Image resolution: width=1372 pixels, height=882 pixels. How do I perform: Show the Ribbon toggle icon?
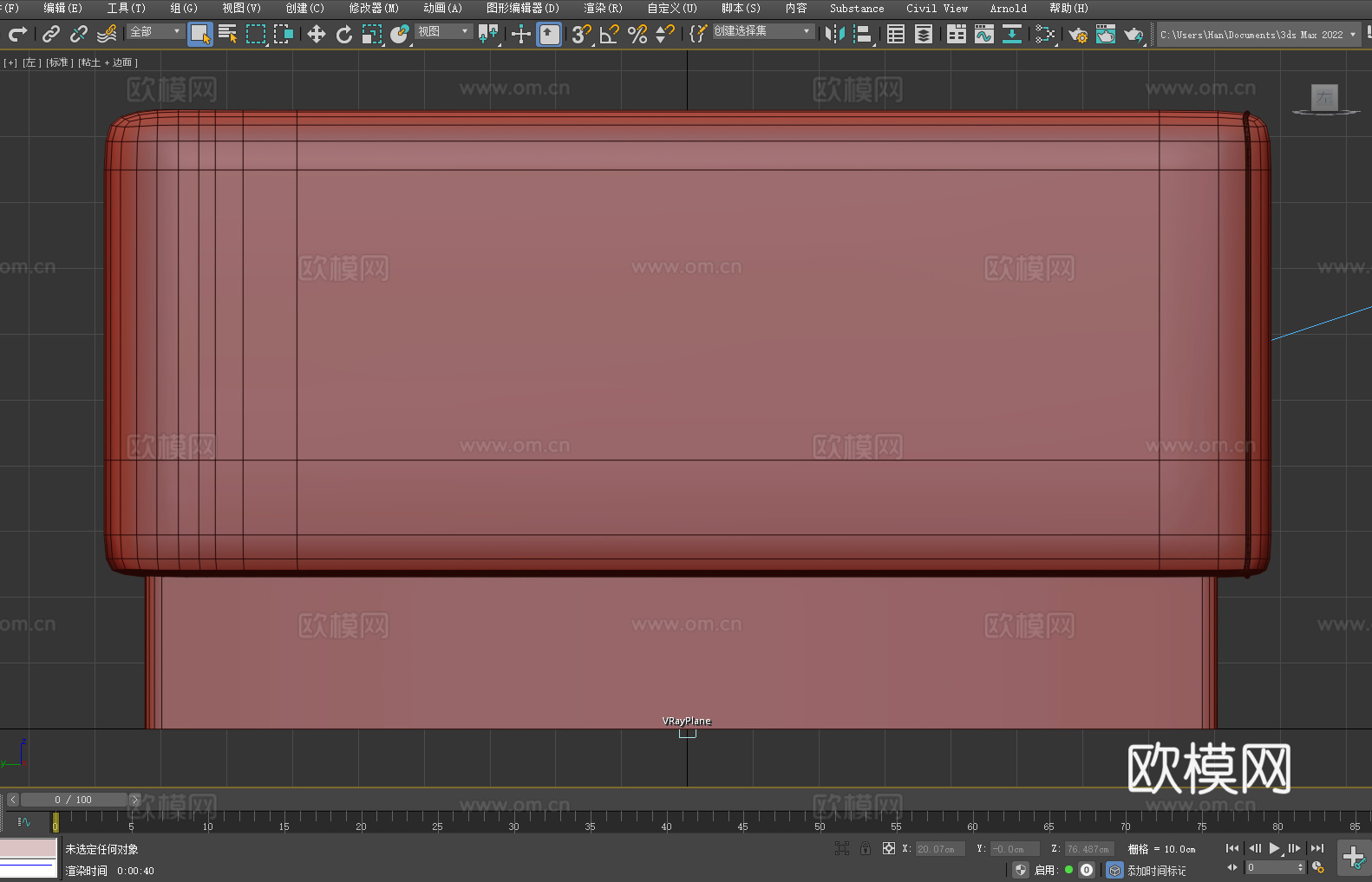click(957, 34)
